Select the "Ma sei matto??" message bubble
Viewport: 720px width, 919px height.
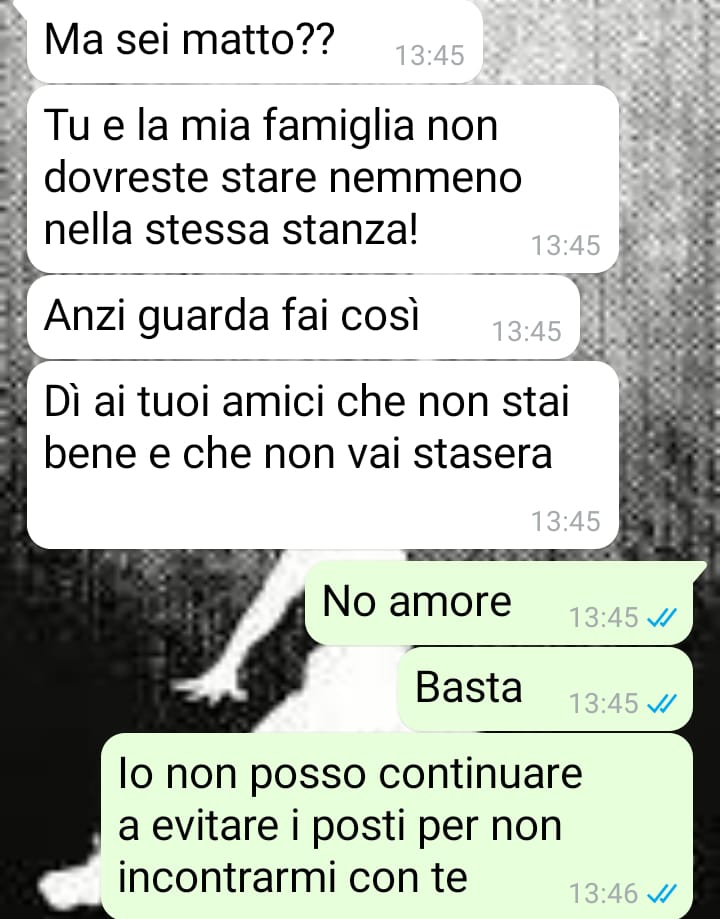pos(254,40)
